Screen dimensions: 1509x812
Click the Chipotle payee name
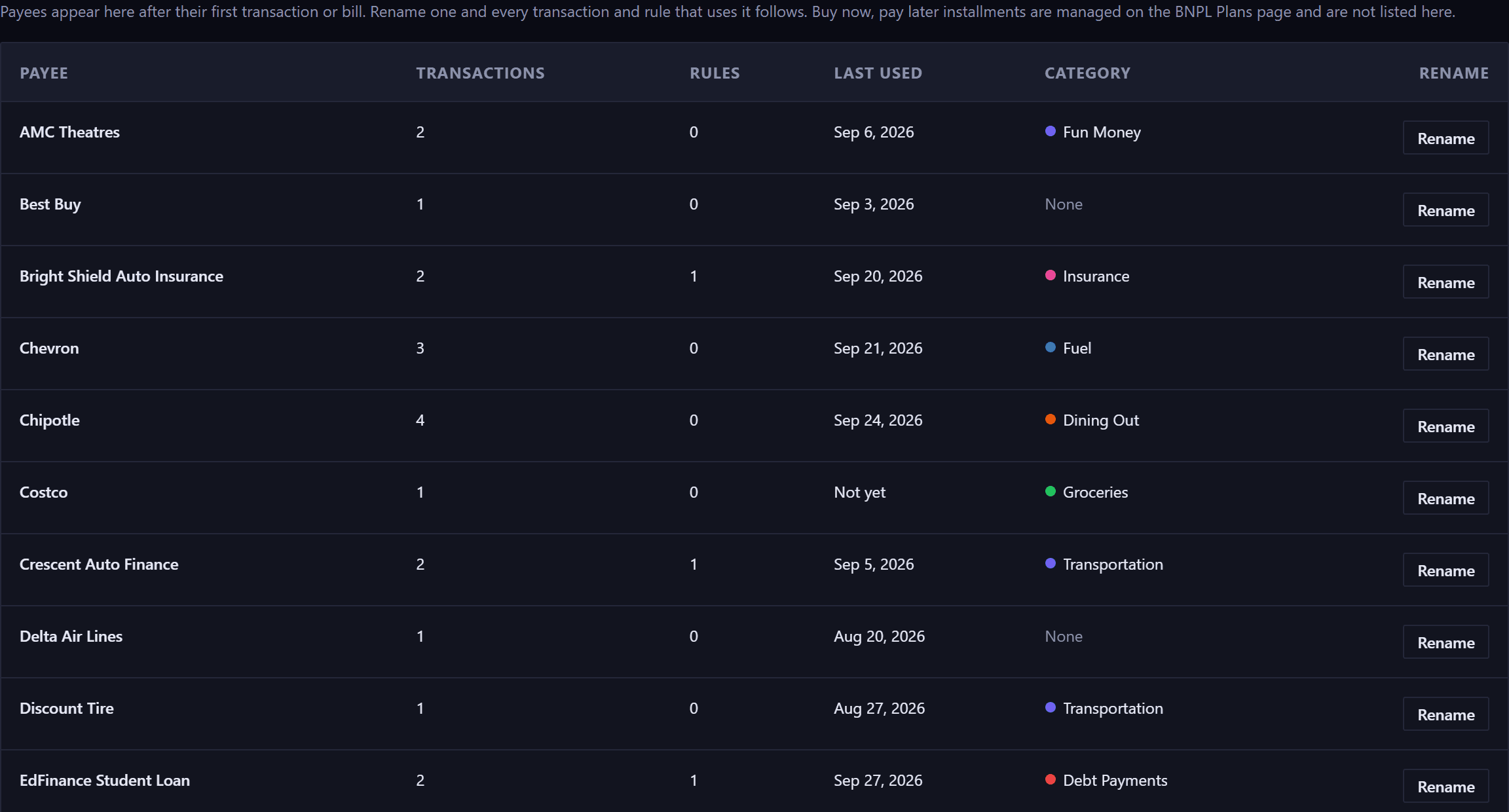click(50, 420)
